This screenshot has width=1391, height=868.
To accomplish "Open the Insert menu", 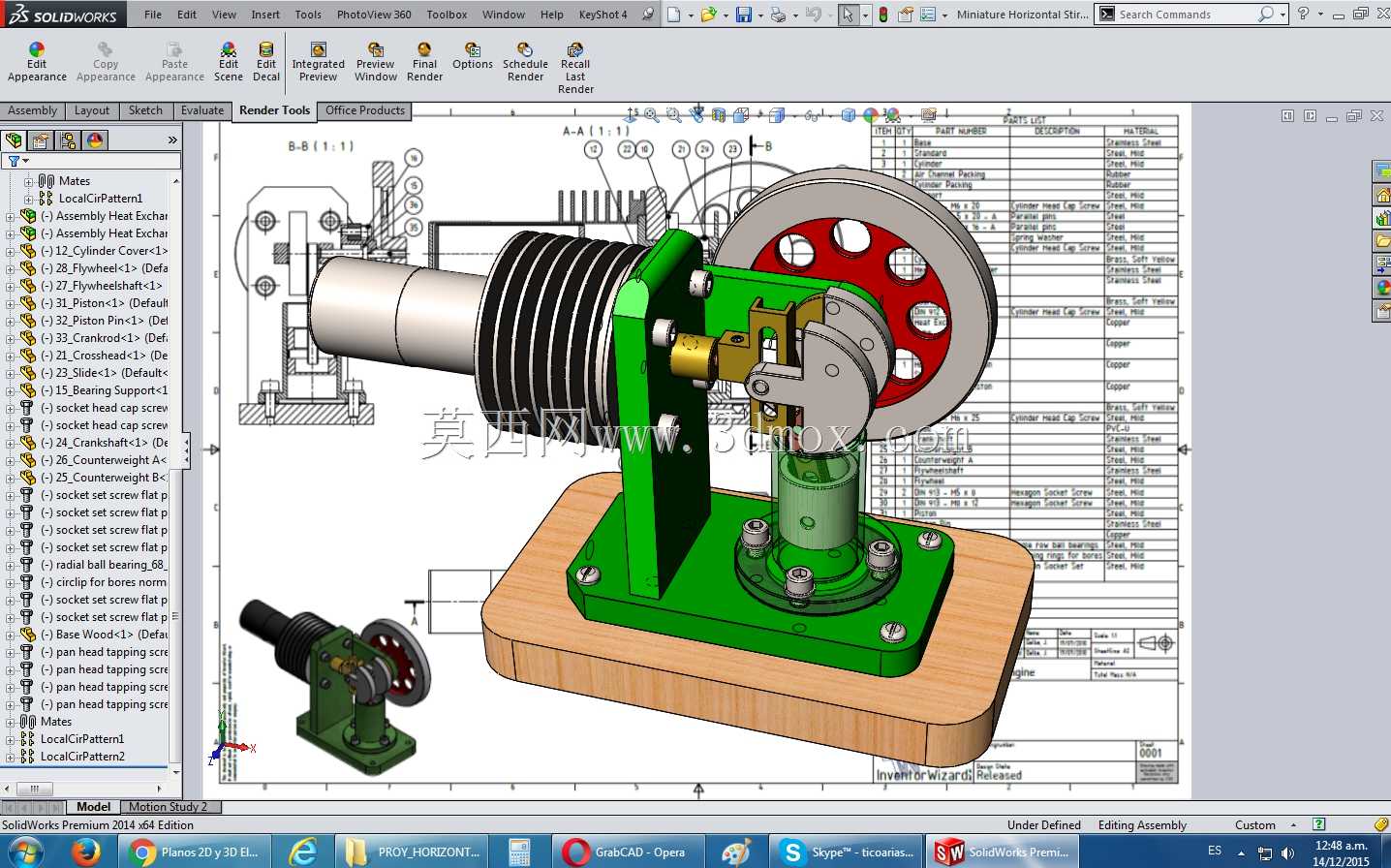I will pos(265,15).
